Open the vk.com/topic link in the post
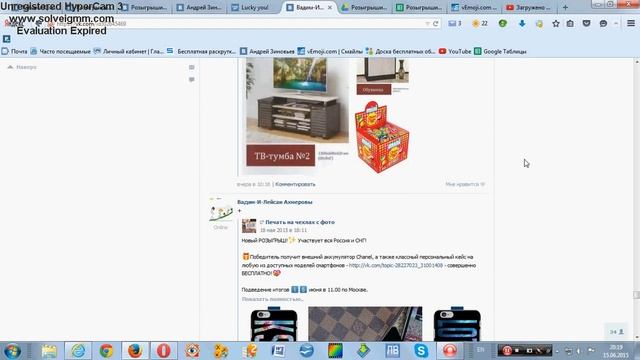The width and height of the screenshot is (640, 360). point(396,265)
